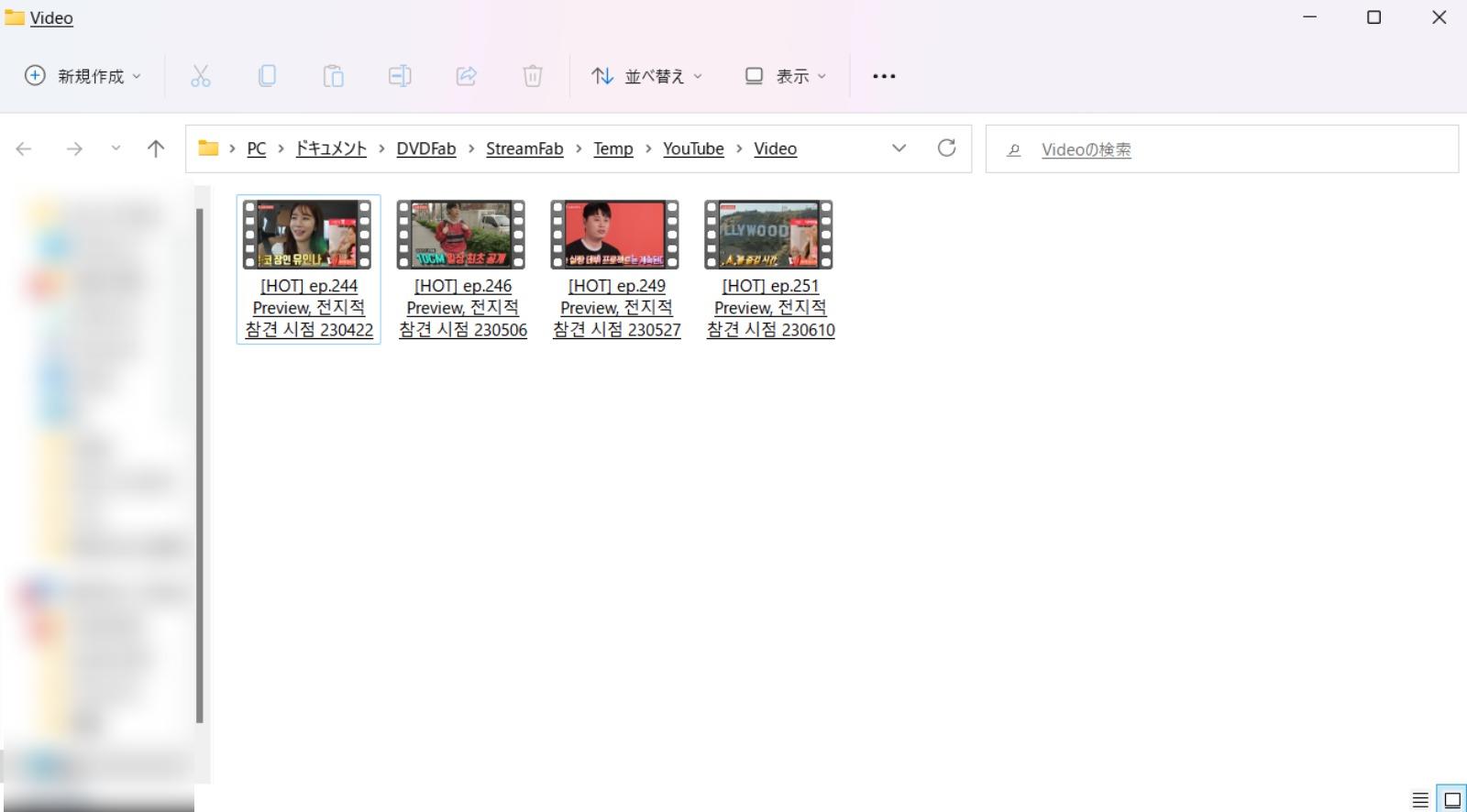Open the 新規作成 (New) menu
Image resolution: width=1467 pixels, height=812 pixels.
[x=83, y=76]
